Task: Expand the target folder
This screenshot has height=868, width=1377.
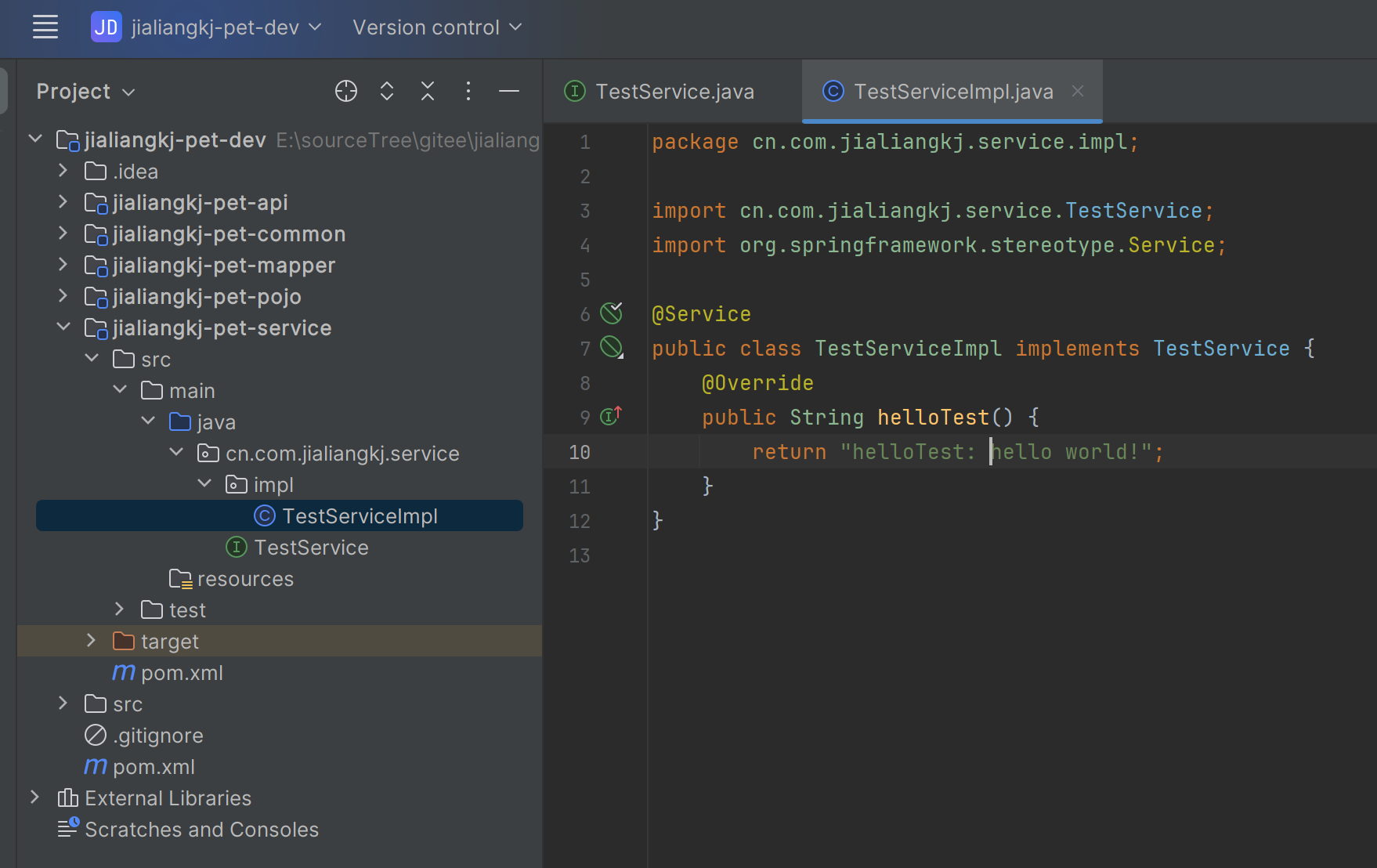Action: (92, 641)
